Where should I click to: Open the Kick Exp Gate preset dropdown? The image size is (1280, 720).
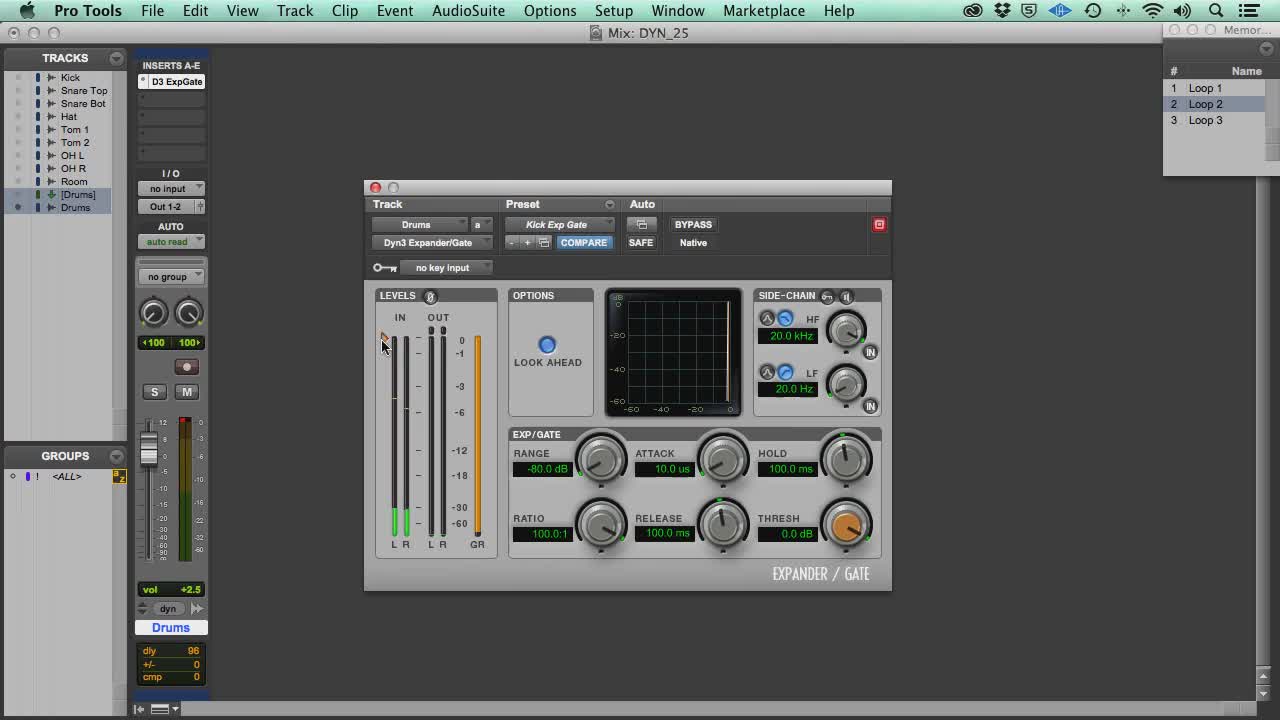(x=559, y=225)
